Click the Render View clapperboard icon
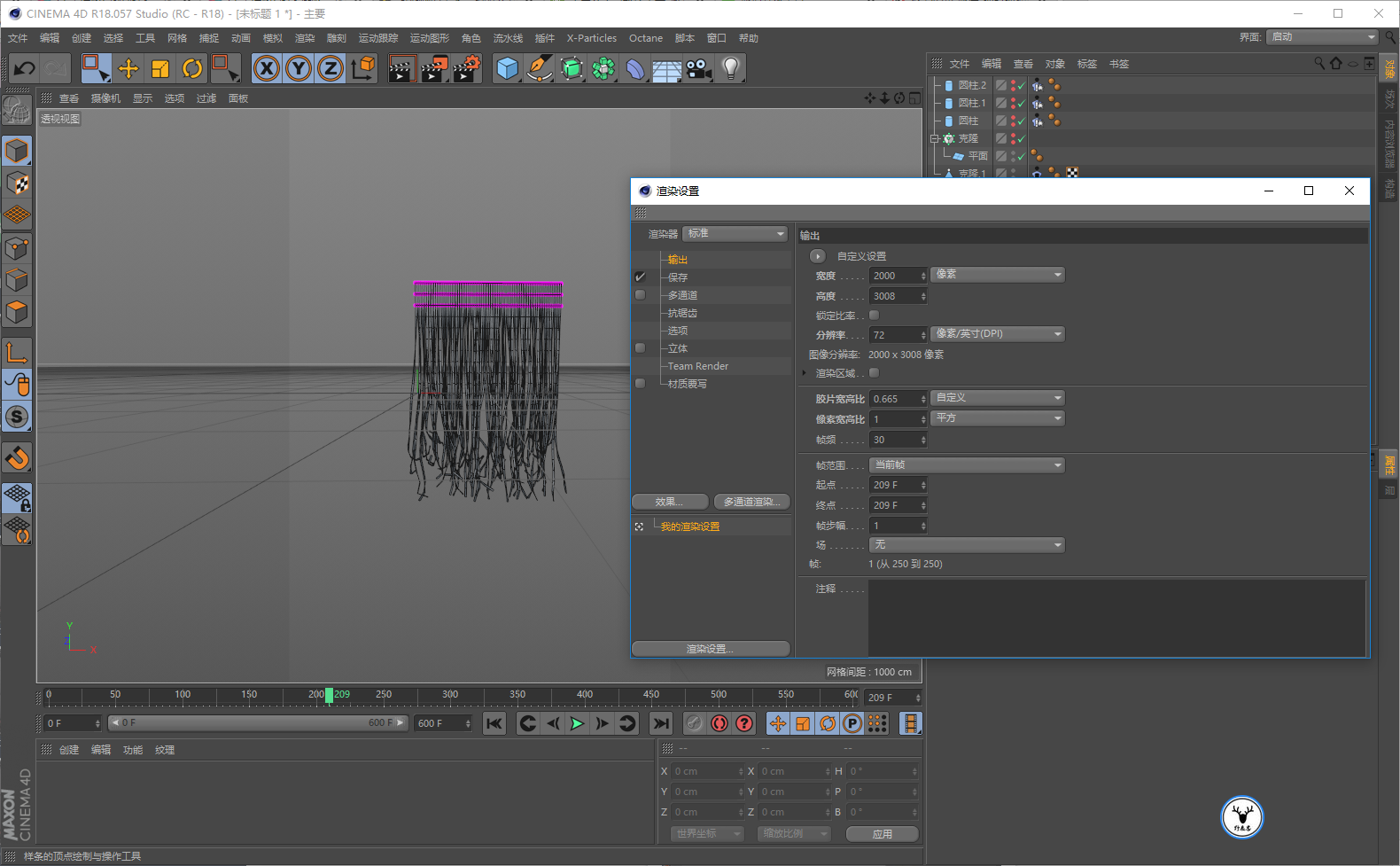The image size is (1400, 866). point(402,68)
